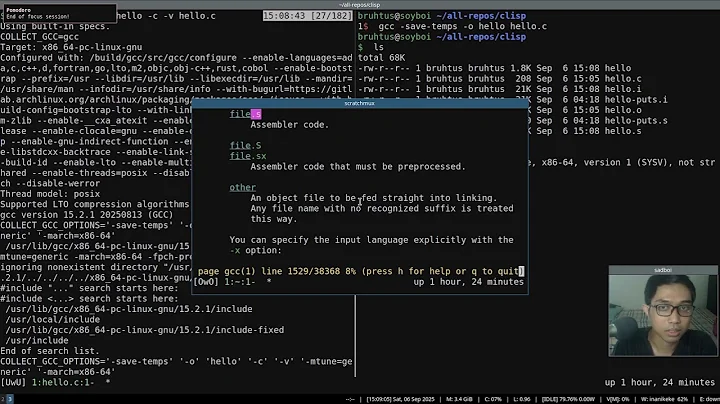Click 'Assembler code that must be preprocessed.' text
This screenshot has width=720, height=404.
pos(358,167)
